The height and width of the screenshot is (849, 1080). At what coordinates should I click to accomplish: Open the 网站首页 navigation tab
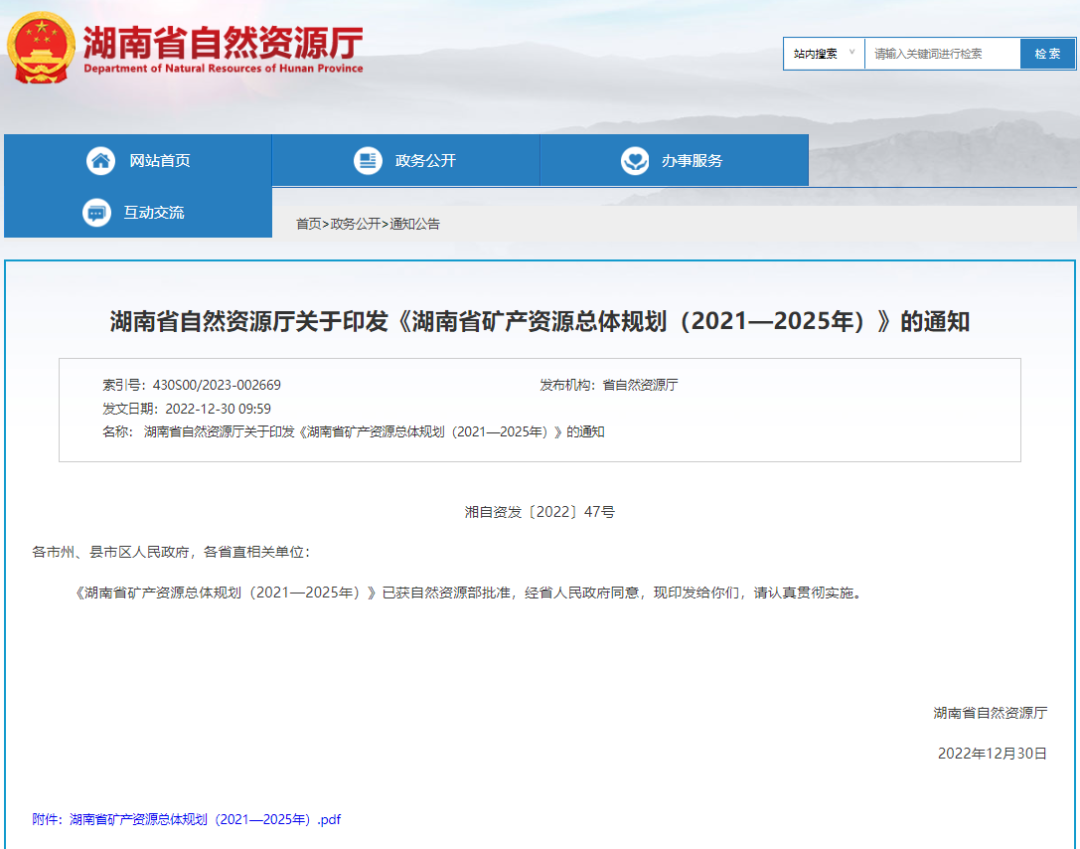coord(159,161)
